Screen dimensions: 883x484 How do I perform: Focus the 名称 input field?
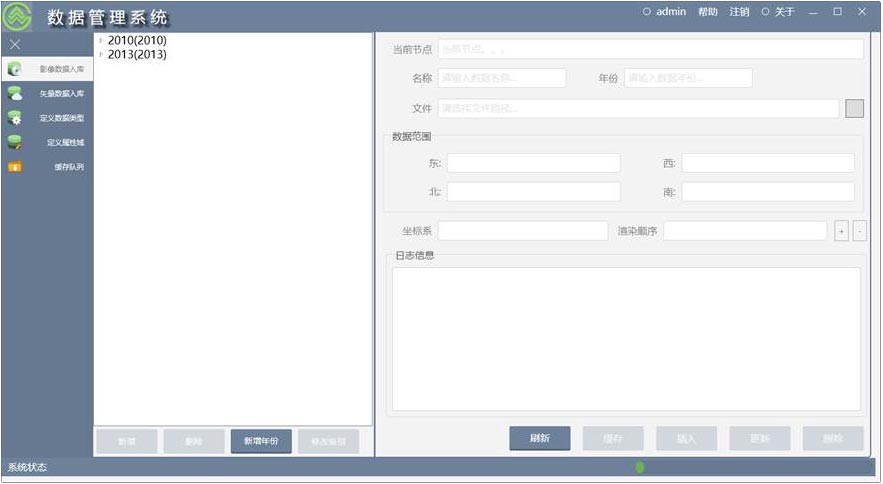tap(502, 78)
